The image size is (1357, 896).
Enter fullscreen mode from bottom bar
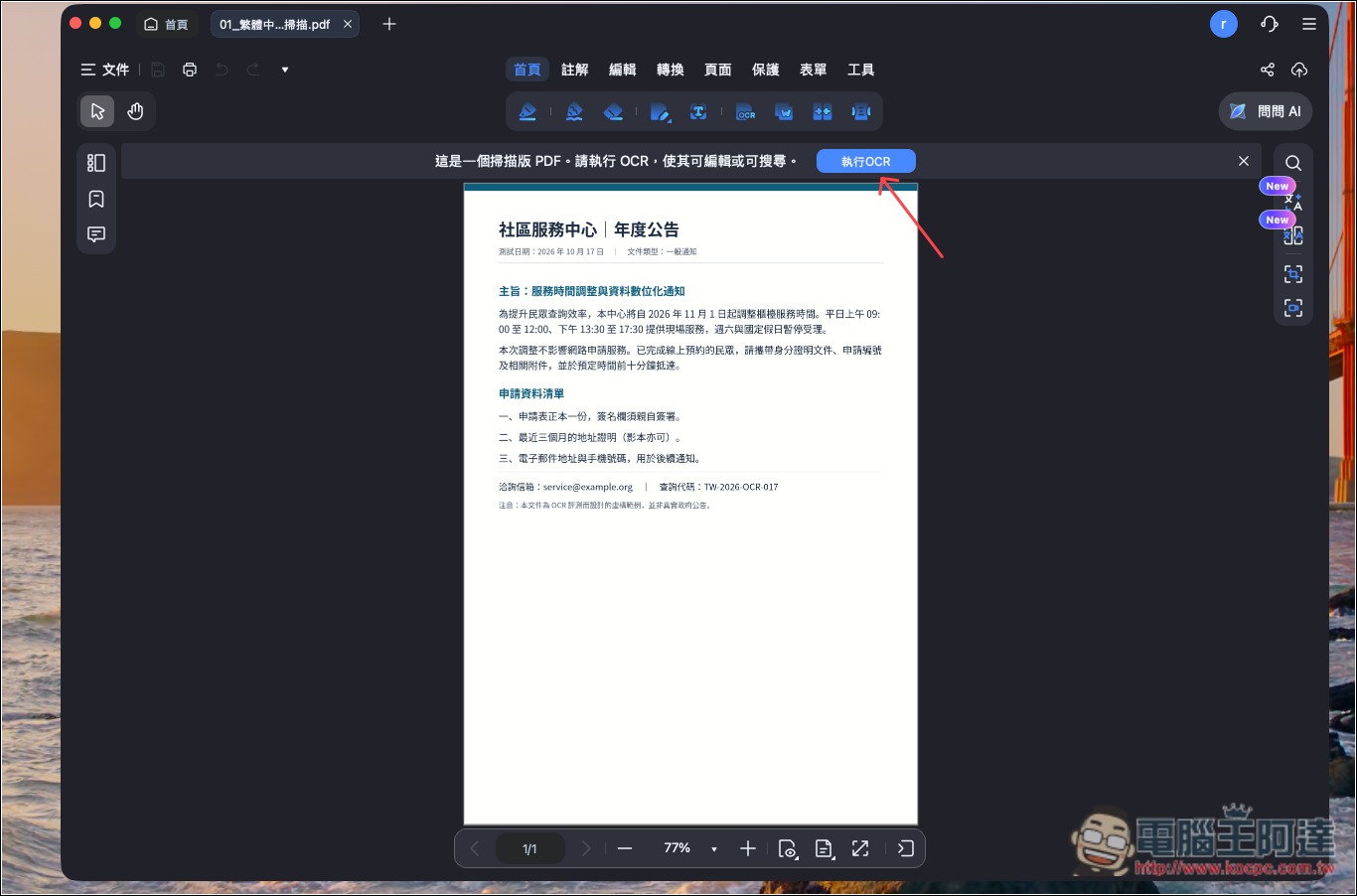click(860, 848)
